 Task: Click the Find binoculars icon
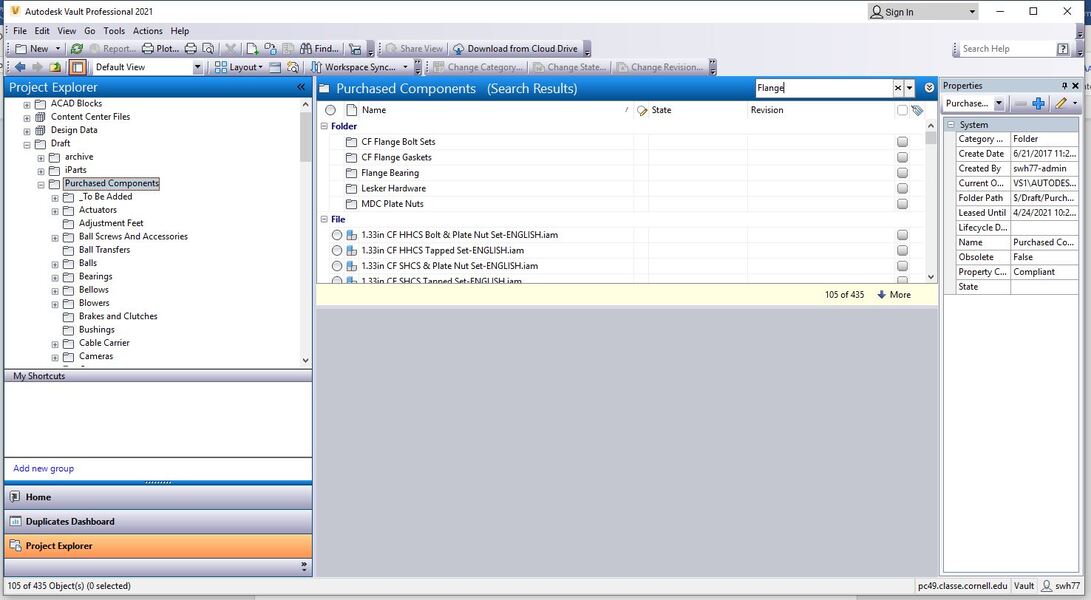click(306, 49)
